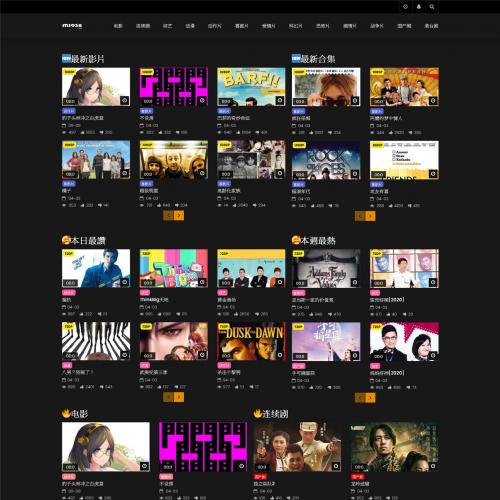Click overlay icon on FRIENDS thumbnail

pos(433,174)
